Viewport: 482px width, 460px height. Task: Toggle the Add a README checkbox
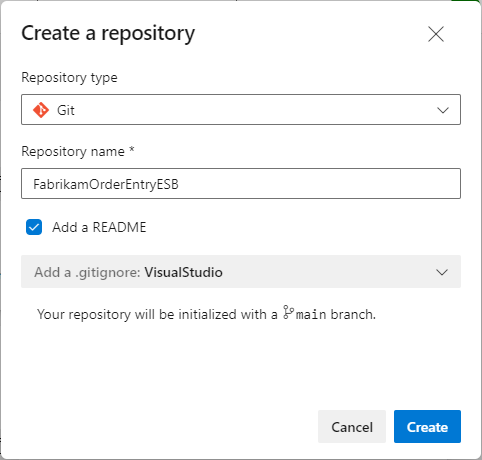(34, 227)
